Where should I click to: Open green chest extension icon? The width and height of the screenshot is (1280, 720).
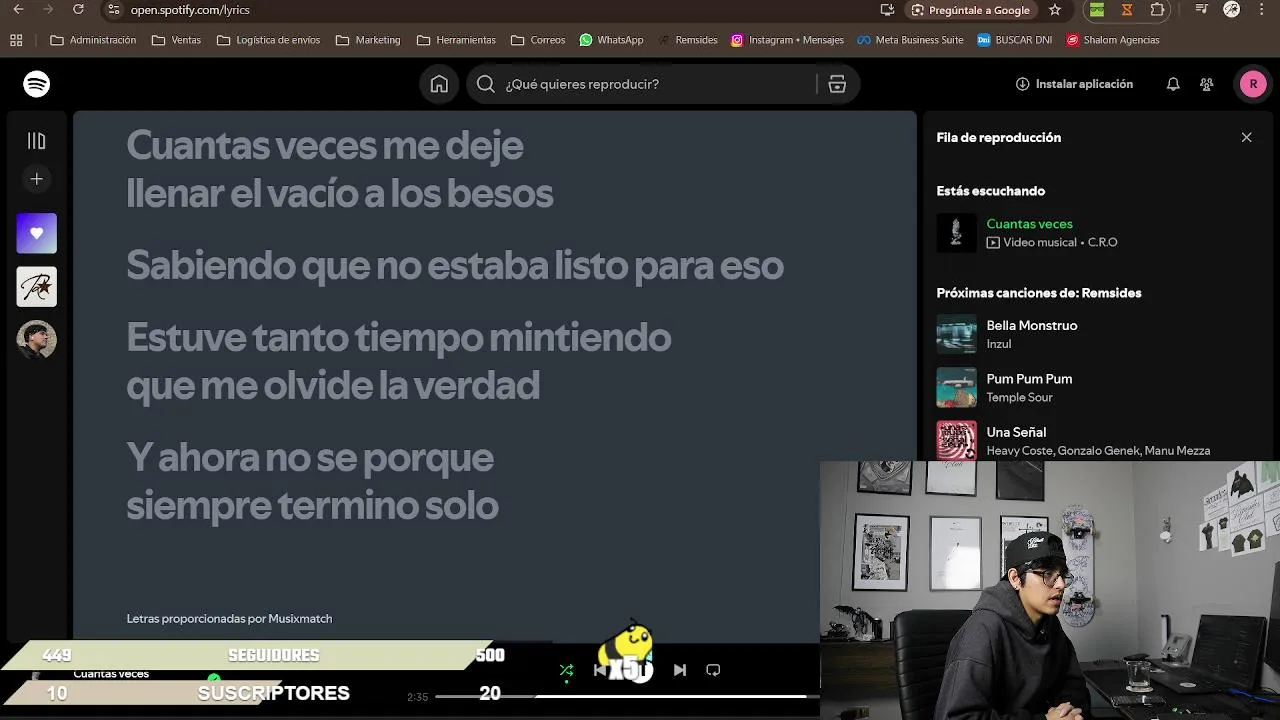1097,10
